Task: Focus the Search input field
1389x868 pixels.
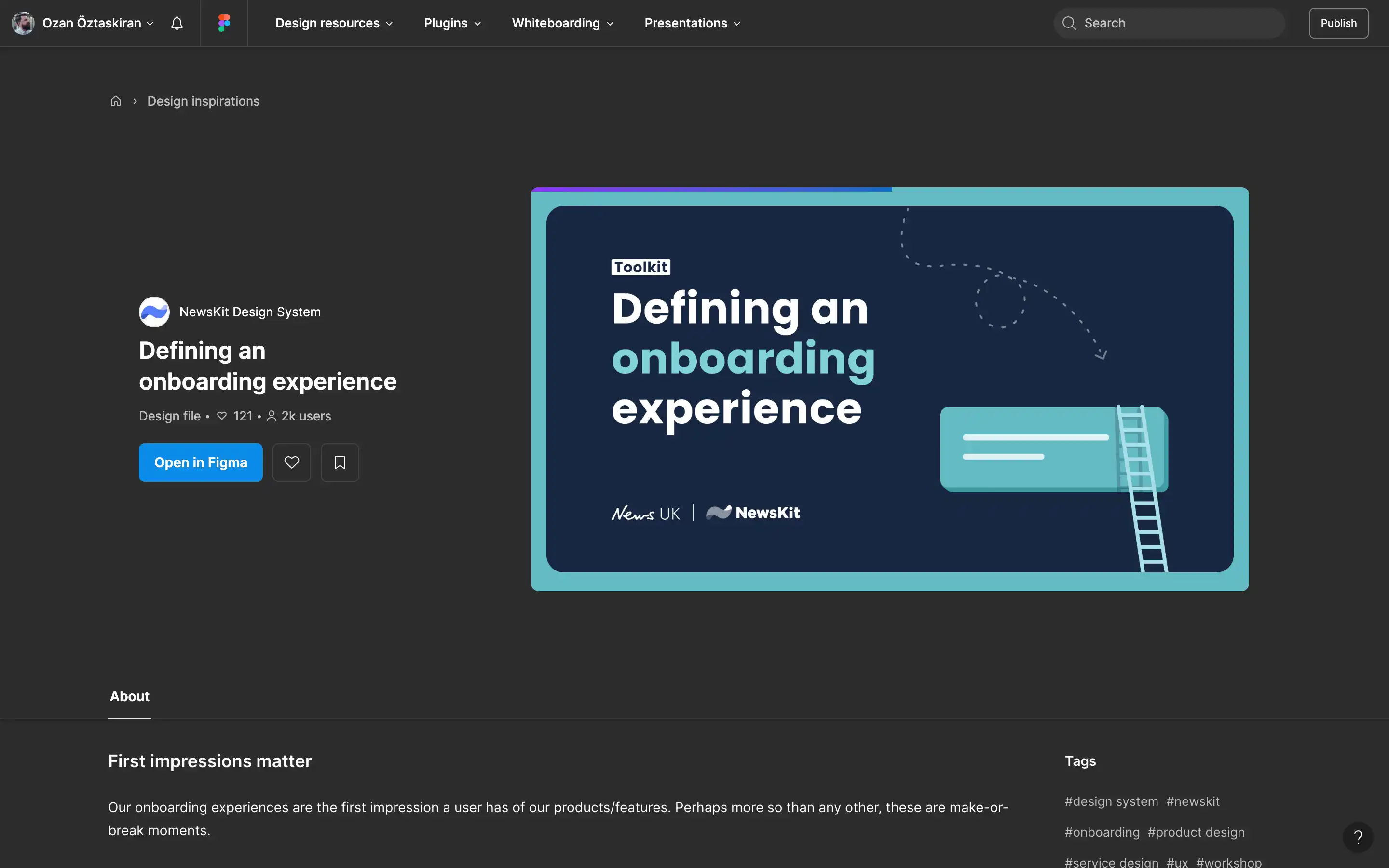Action: pyautogui.click(x=1169, y=23)
